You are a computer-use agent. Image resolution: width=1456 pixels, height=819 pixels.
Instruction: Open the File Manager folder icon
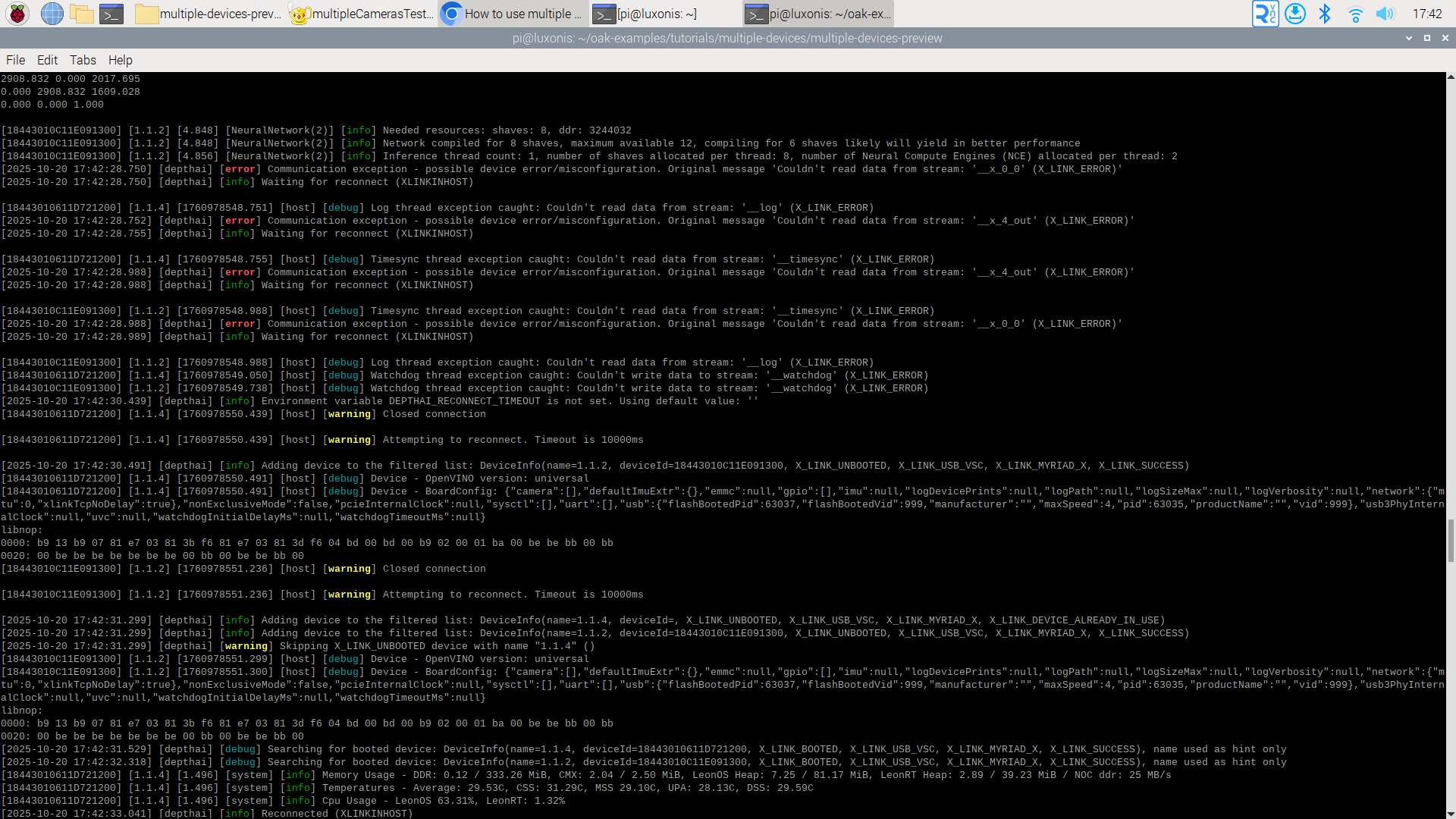click(81, 14)
